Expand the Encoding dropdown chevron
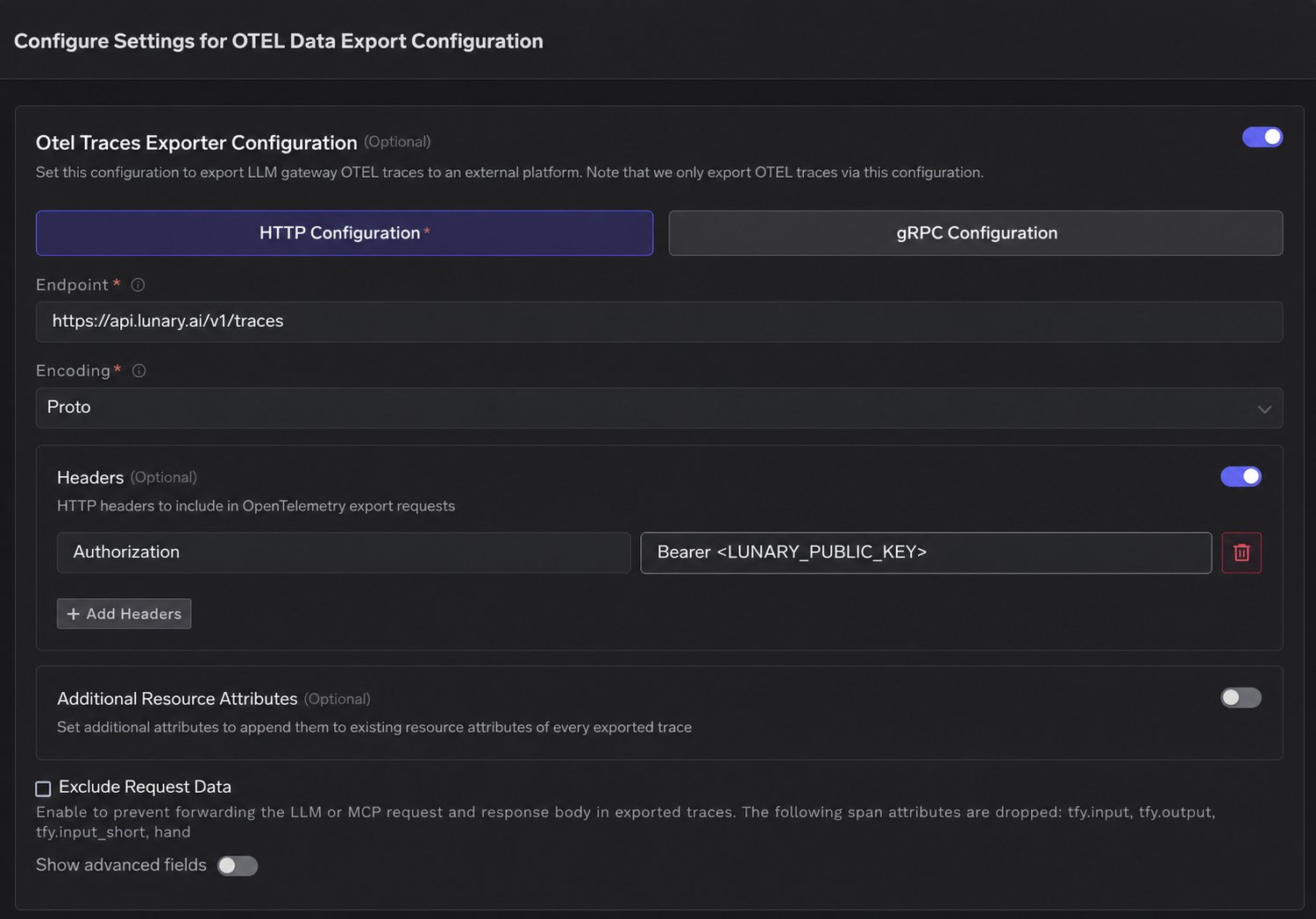The width and height of the screenshot is (1316, 919). point(1264,409)
